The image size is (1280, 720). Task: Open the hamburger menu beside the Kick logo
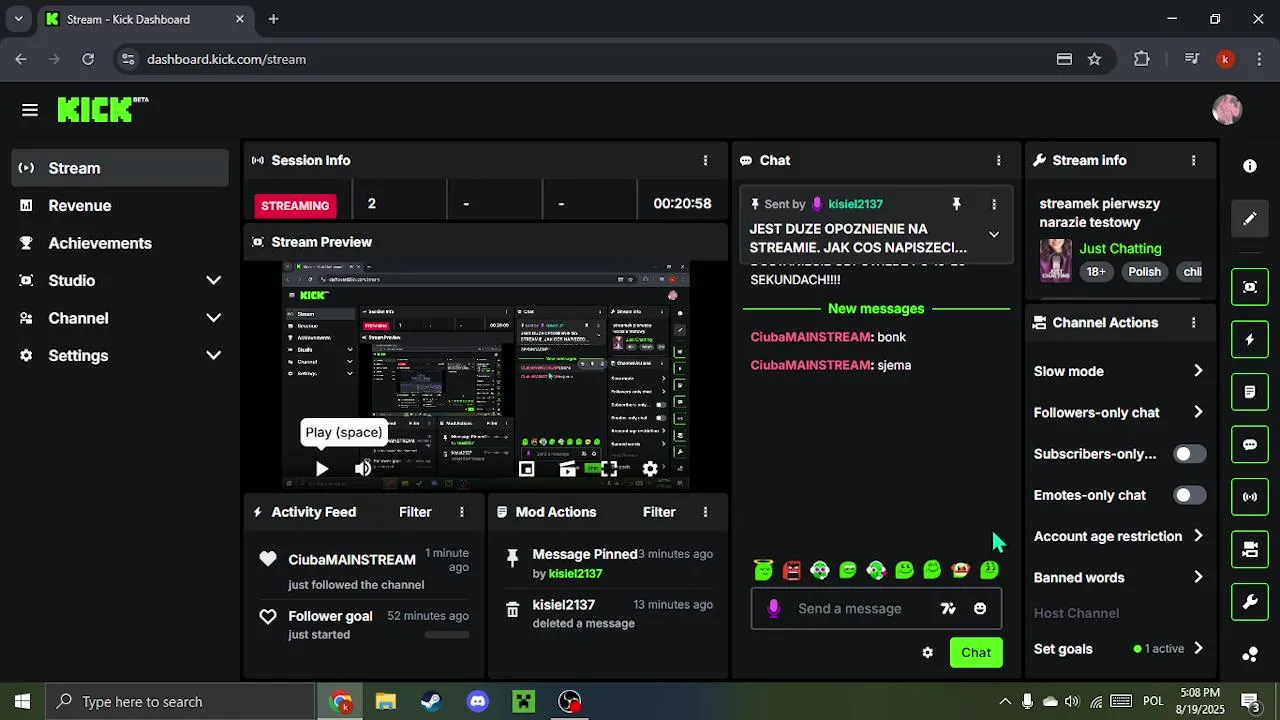pos(30,110)
